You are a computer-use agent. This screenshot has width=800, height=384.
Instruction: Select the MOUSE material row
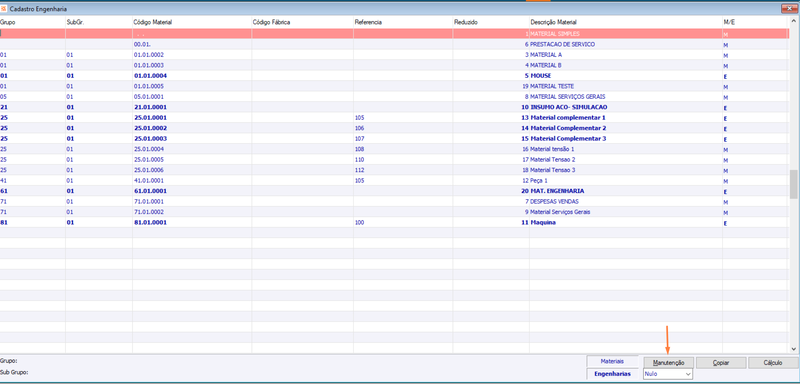pos(394,75)
